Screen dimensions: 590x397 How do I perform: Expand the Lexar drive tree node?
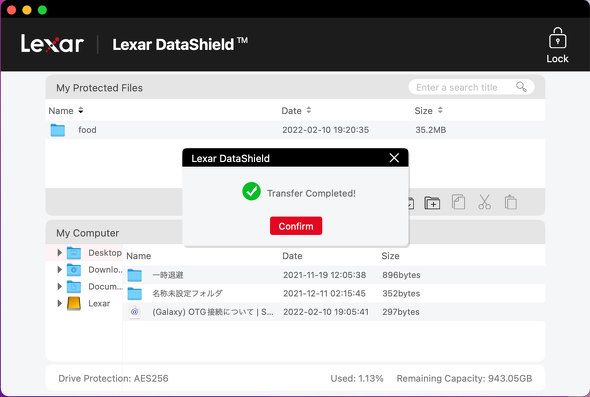59,303
